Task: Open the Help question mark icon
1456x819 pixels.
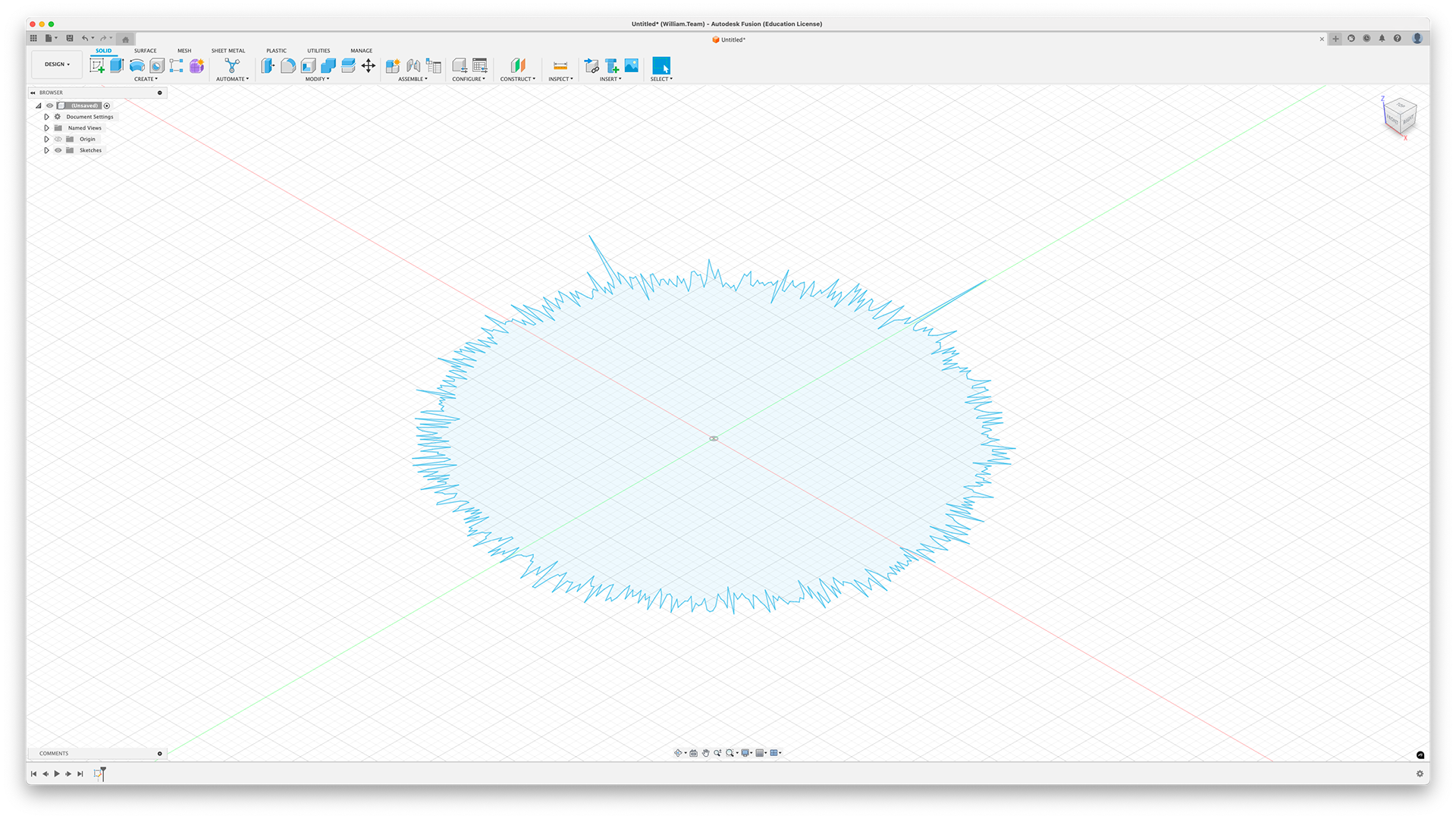Action: (1398, 39)
